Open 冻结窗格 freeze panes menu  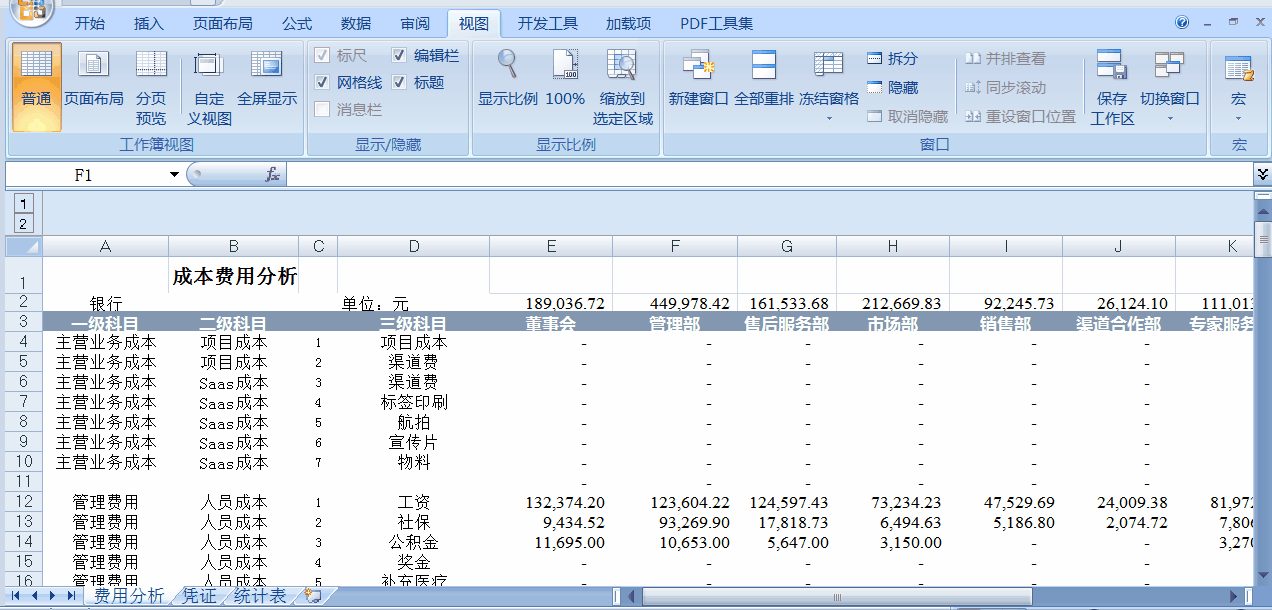point(829,86)
